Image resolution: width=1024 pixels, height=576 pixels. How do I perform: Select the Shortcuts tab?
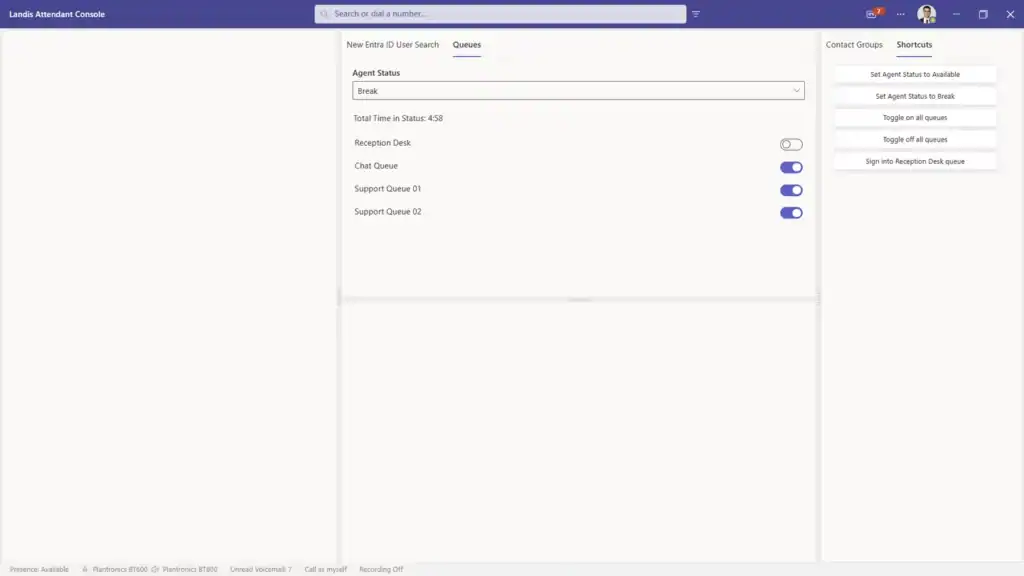(x=916, y=45)
